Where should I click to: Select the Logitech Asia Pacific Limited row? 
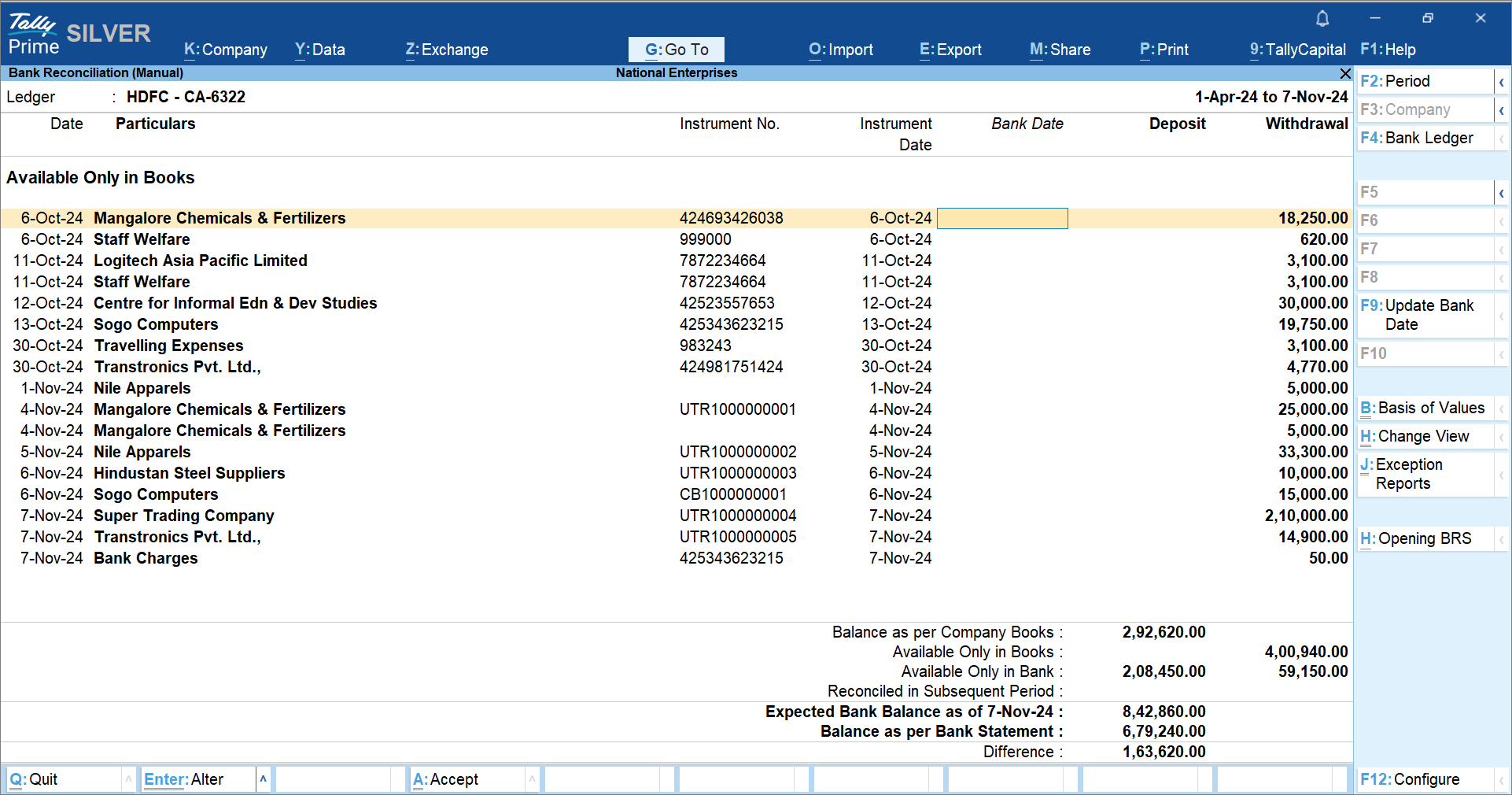[x=677, y=261]
